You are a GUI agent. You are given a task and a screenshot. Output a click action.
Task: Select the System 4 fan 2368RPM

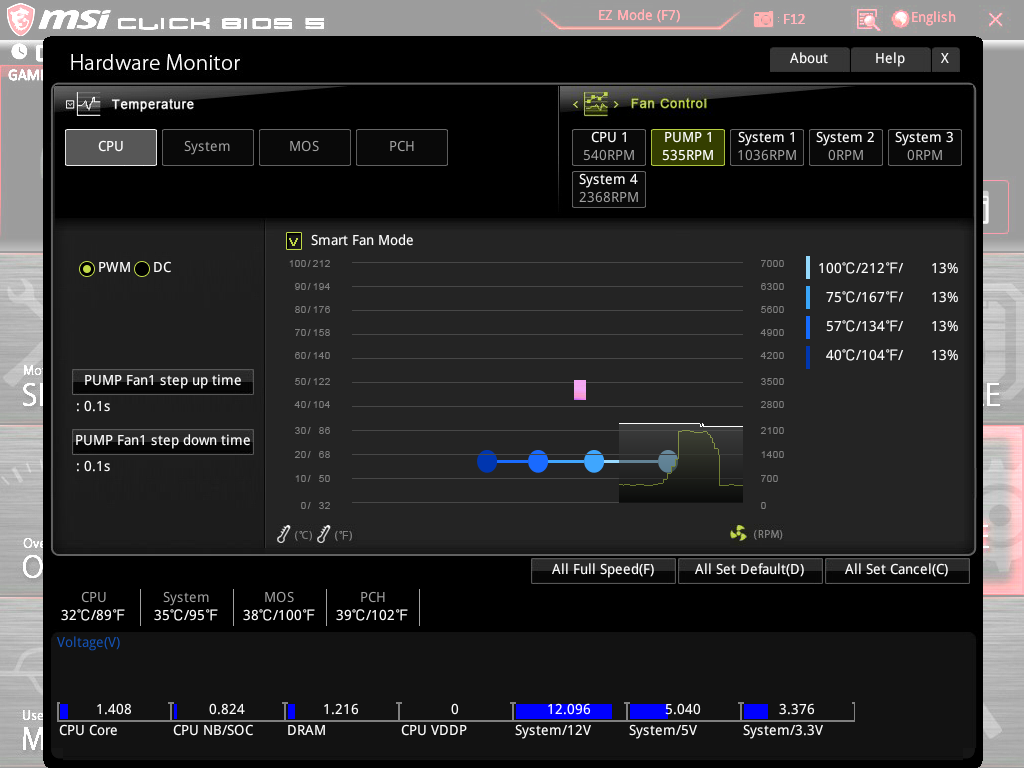[609, 189]
